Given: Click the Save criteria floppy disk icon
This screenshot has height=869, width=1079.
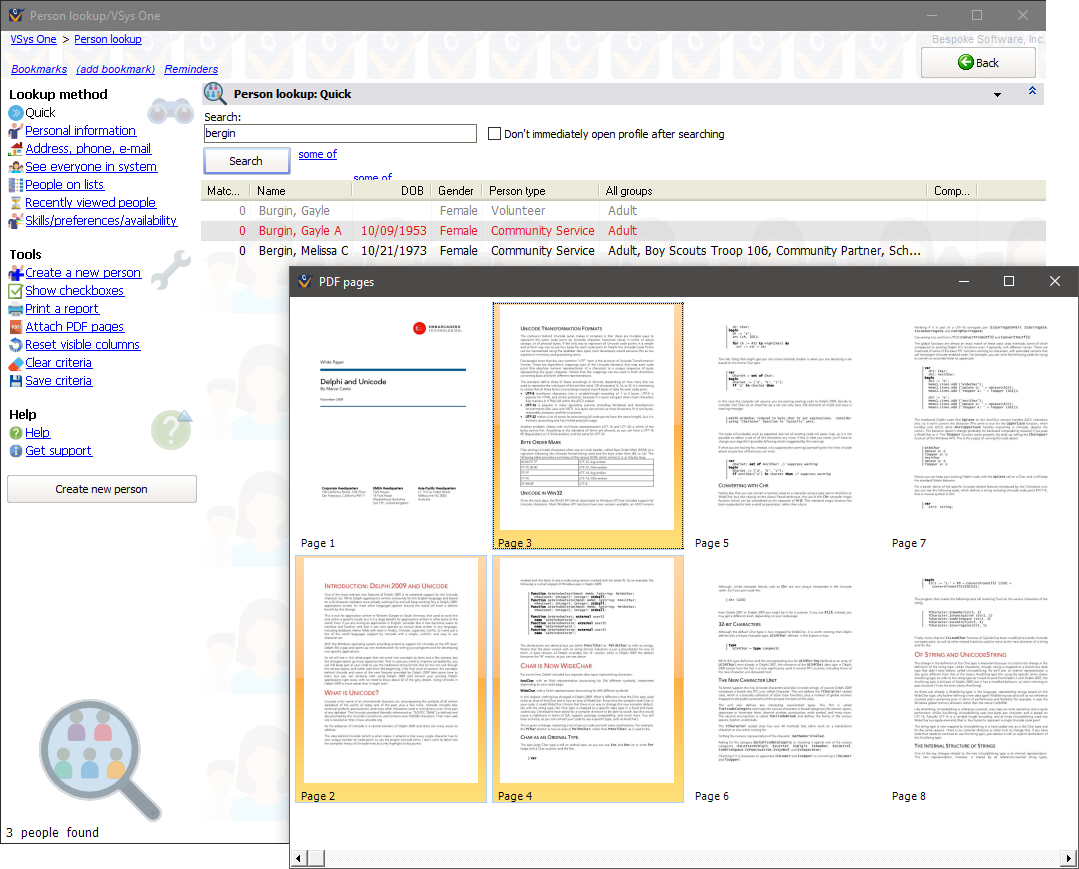Looking at the screenshot, I should pyautogui.click(x=16, y=381).
